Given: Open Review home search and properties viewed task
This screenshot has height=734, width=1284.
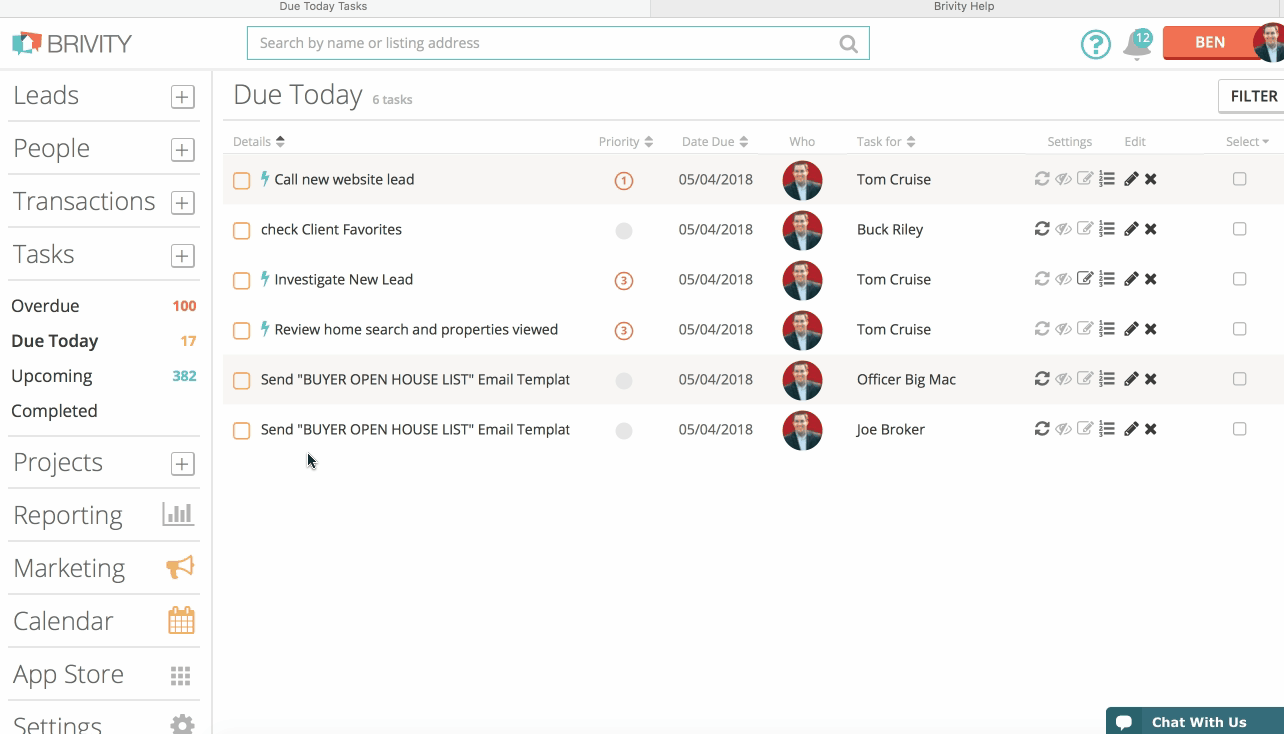Looking at the screenshot, I should pos(416,329).
